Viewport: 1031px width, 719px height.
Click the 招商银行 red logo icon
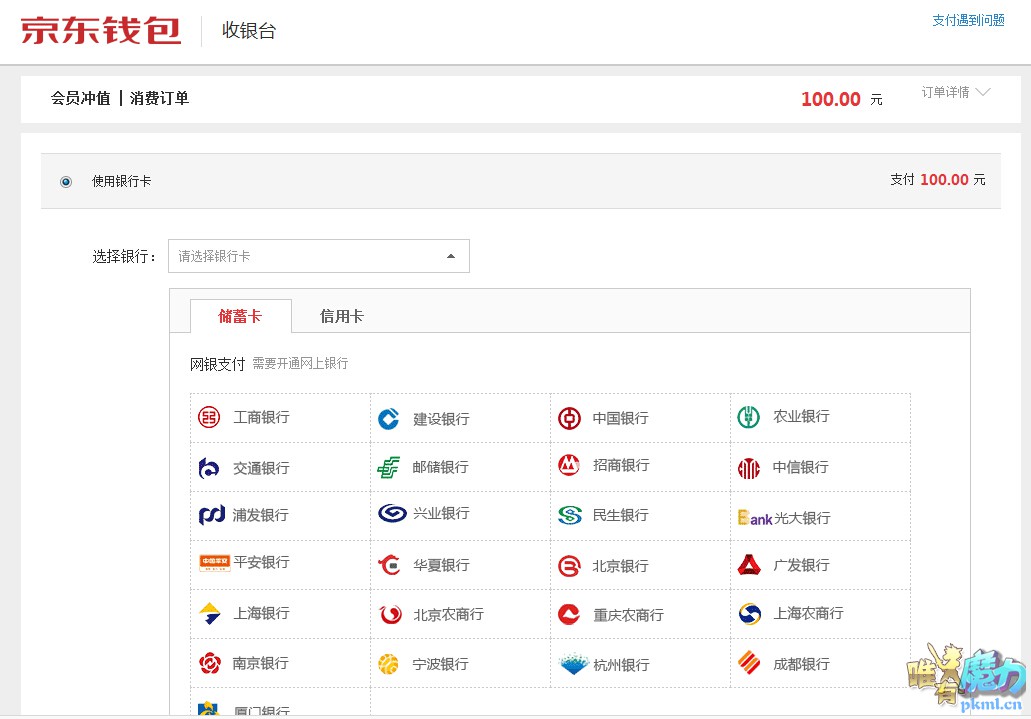coord(569,465)
